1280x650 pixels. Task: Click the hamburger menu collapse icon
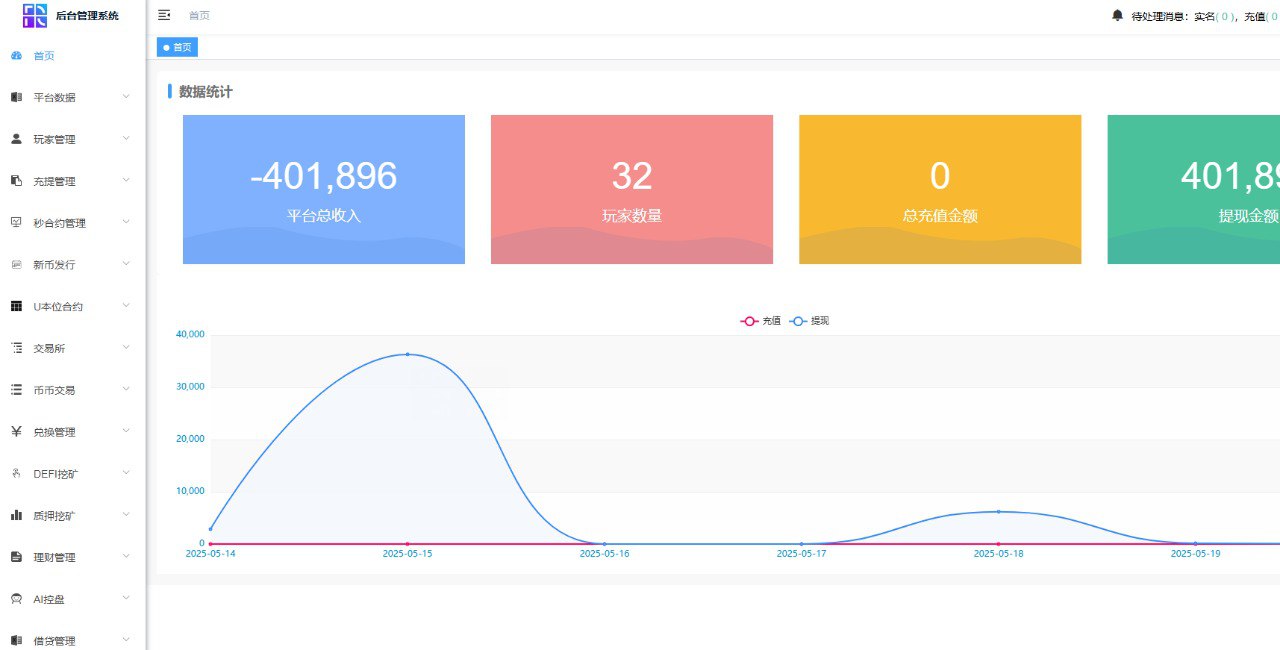(x=164, y=14)
